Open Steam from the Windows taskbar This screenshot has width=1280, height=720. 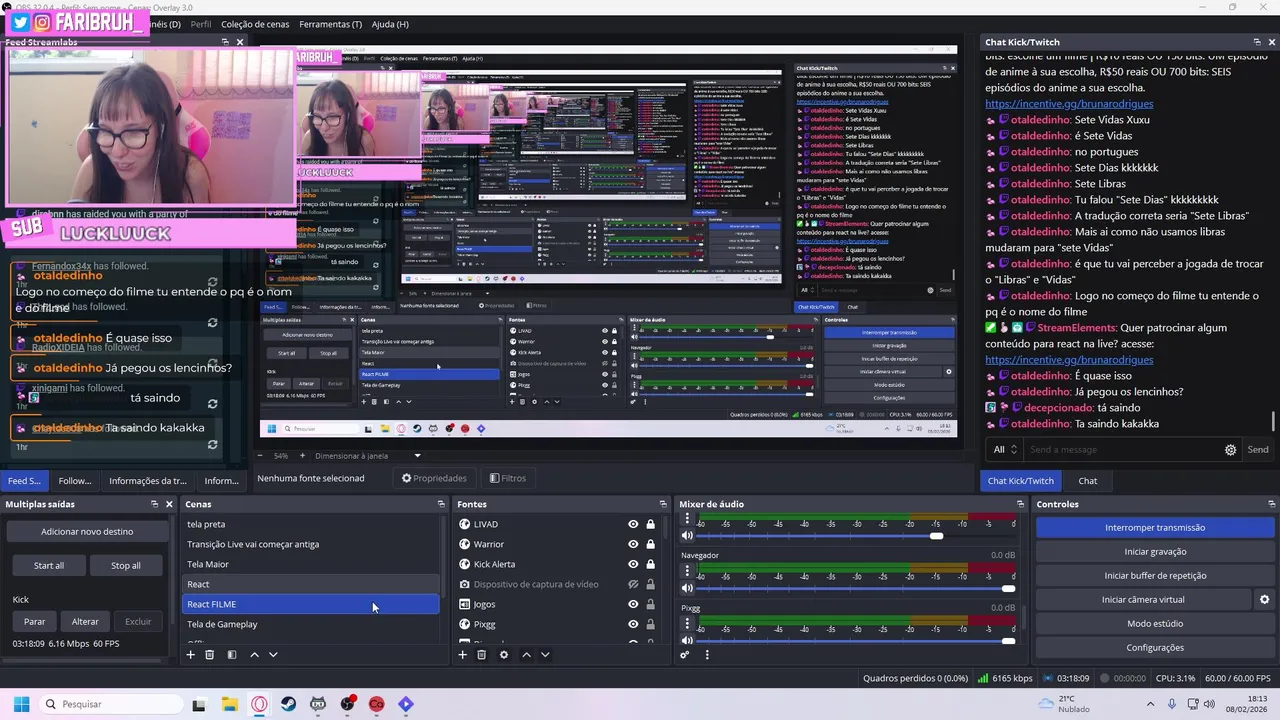(x=288, y=704)
